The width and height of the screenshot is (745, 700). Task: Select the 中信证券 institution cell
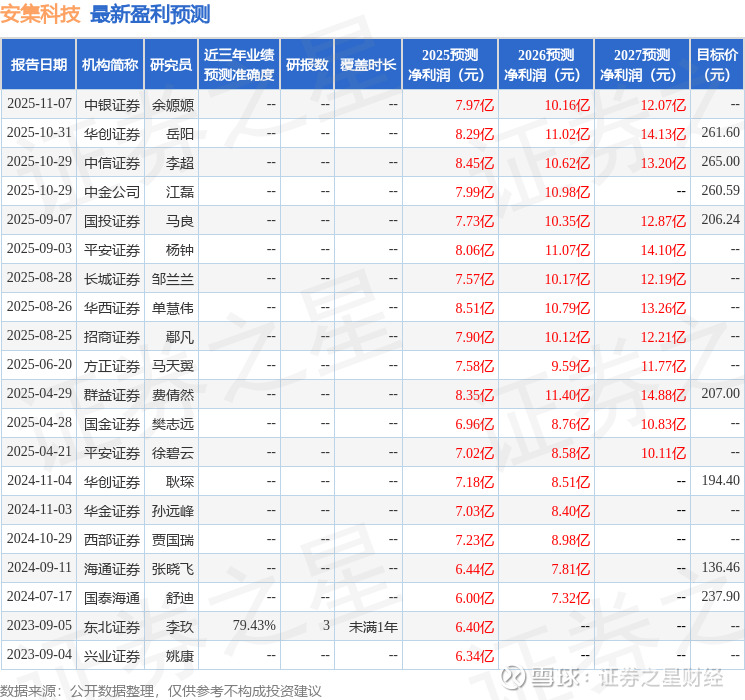pos(112,163)
